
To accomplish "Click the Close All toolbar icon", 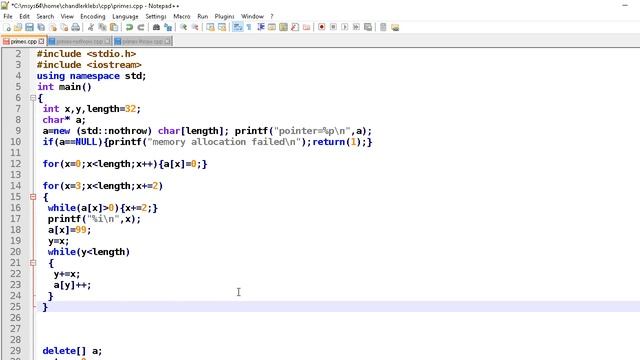I will (x=64, y=27).
